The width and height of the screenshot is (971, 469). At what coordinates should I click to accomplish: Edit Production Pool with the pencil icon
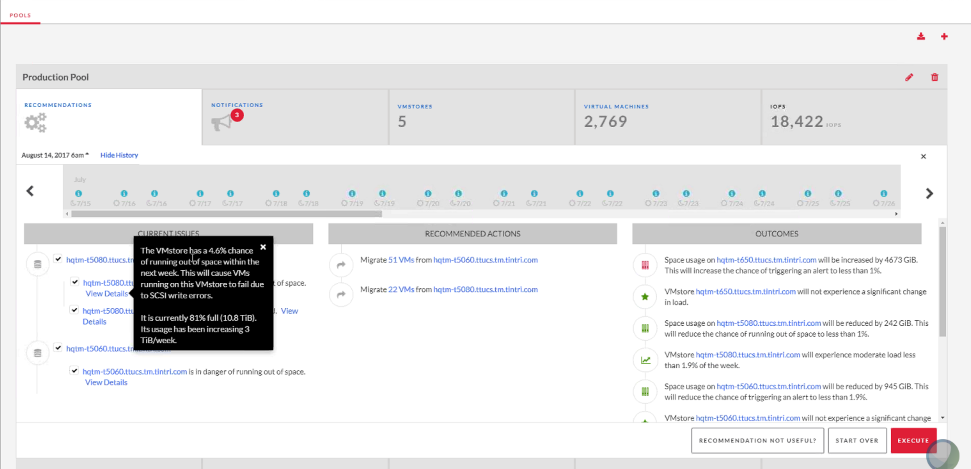pyautogui.click(x=909, y=77)
